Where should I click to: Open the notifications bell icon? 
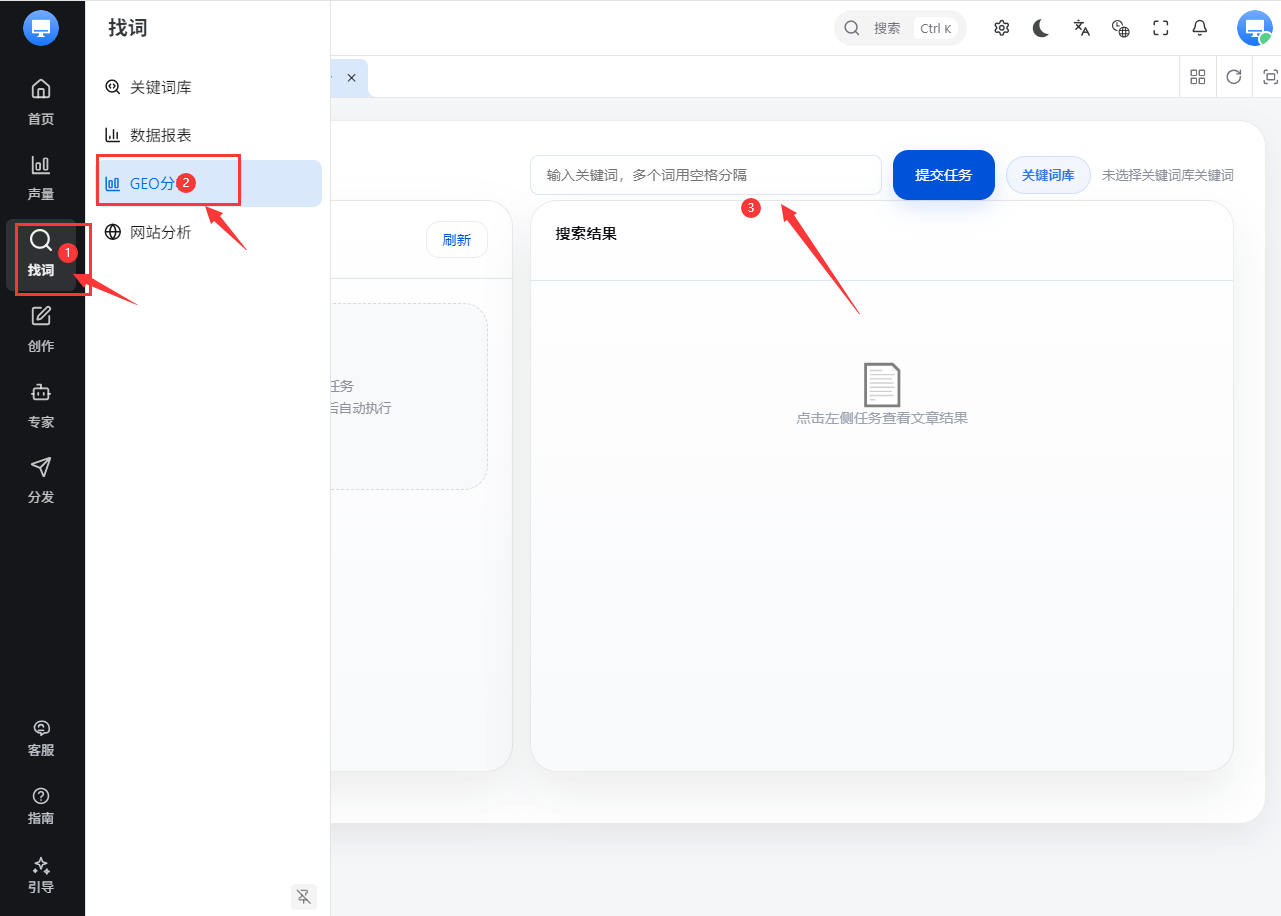pos(1200,28)
